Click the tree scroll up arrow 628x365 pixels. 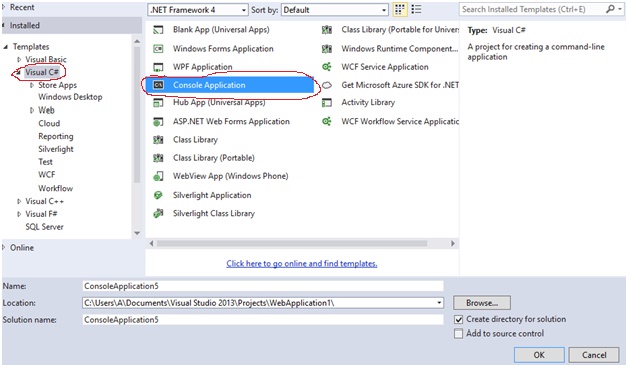coord(137,41)
